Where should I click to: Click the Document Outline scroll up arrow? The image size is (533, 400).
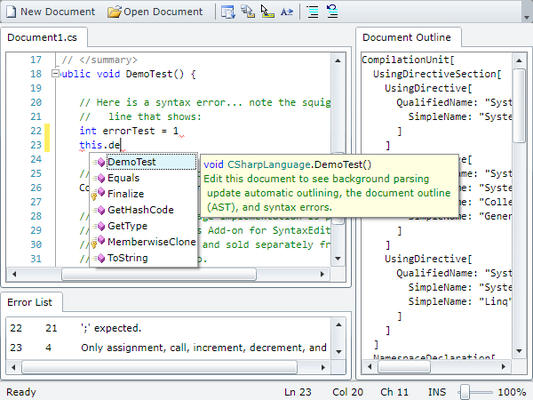(519, 61)
